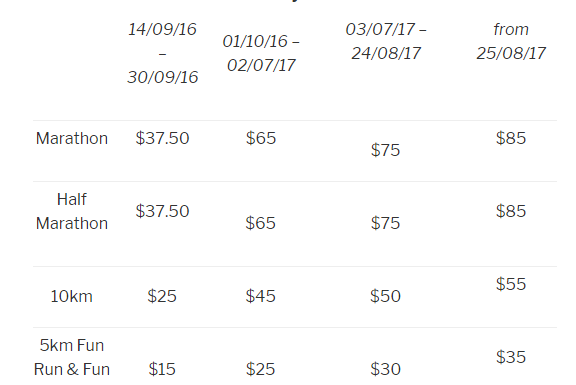Click the Marathon $65 price cell
The image size is (576, 385).
click(x=260, y=138)
